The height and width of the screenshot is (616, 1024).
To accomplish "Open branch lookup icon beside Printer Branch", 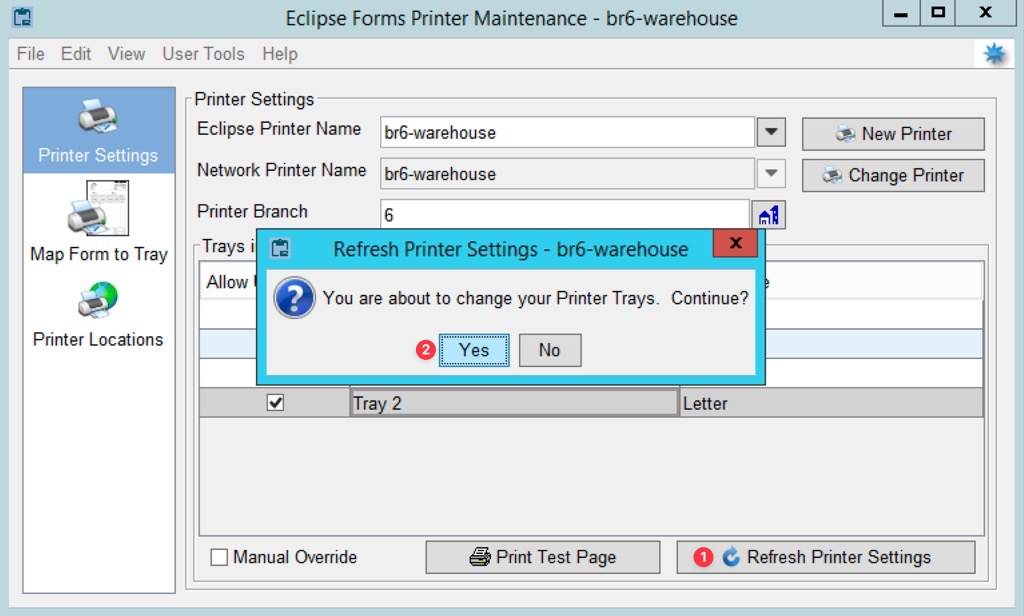I will click(769, 214).
